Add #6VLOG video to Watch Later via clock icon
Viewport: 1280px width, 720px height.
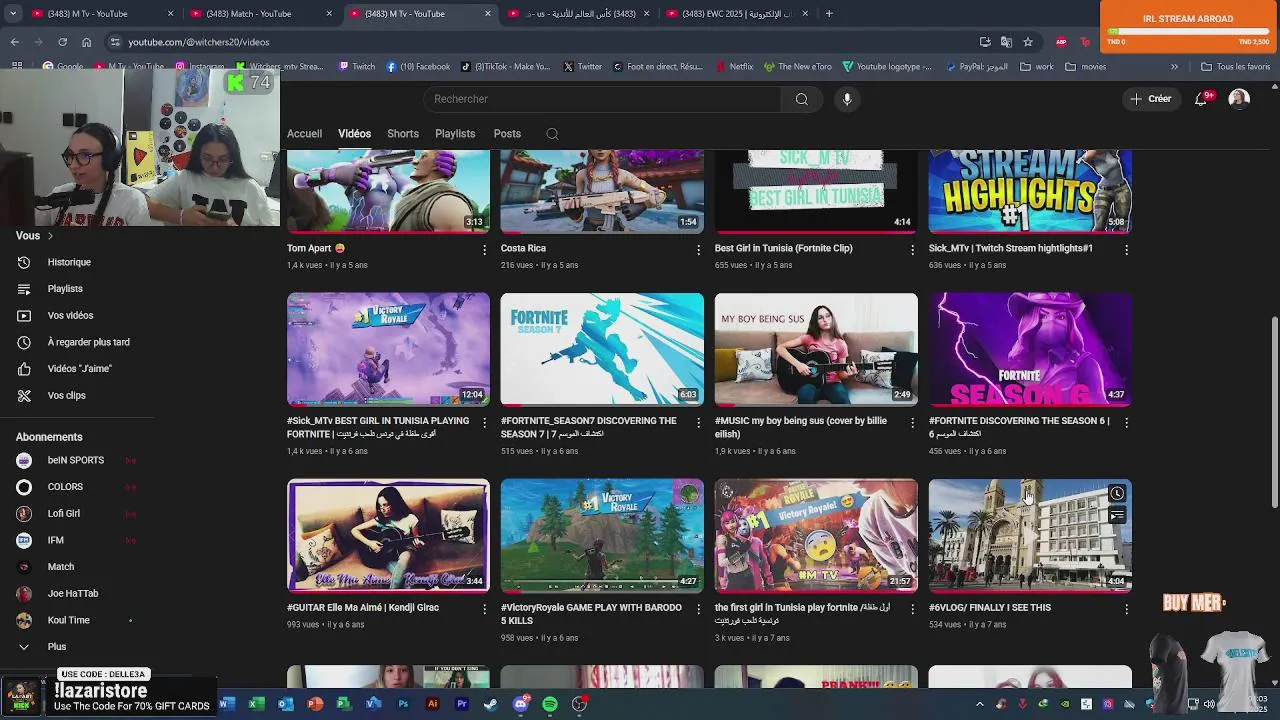point(1117,494)
